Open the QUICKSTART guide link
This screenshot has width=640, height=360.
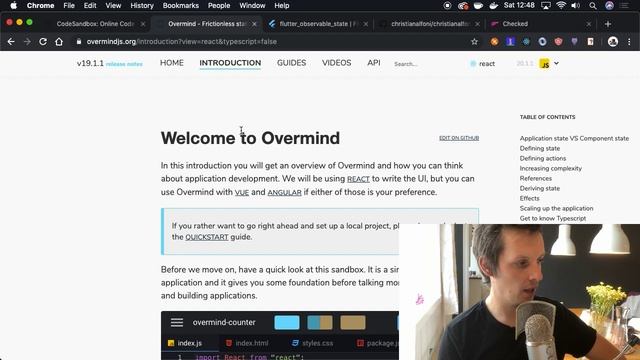tap(207, 237)
